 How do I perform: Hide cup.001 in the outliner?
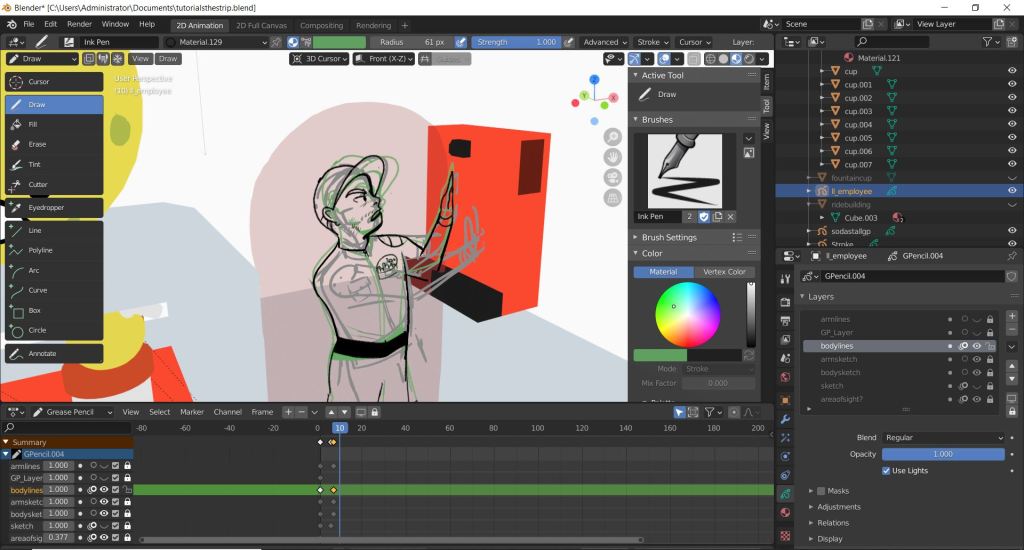point(1012,85)
